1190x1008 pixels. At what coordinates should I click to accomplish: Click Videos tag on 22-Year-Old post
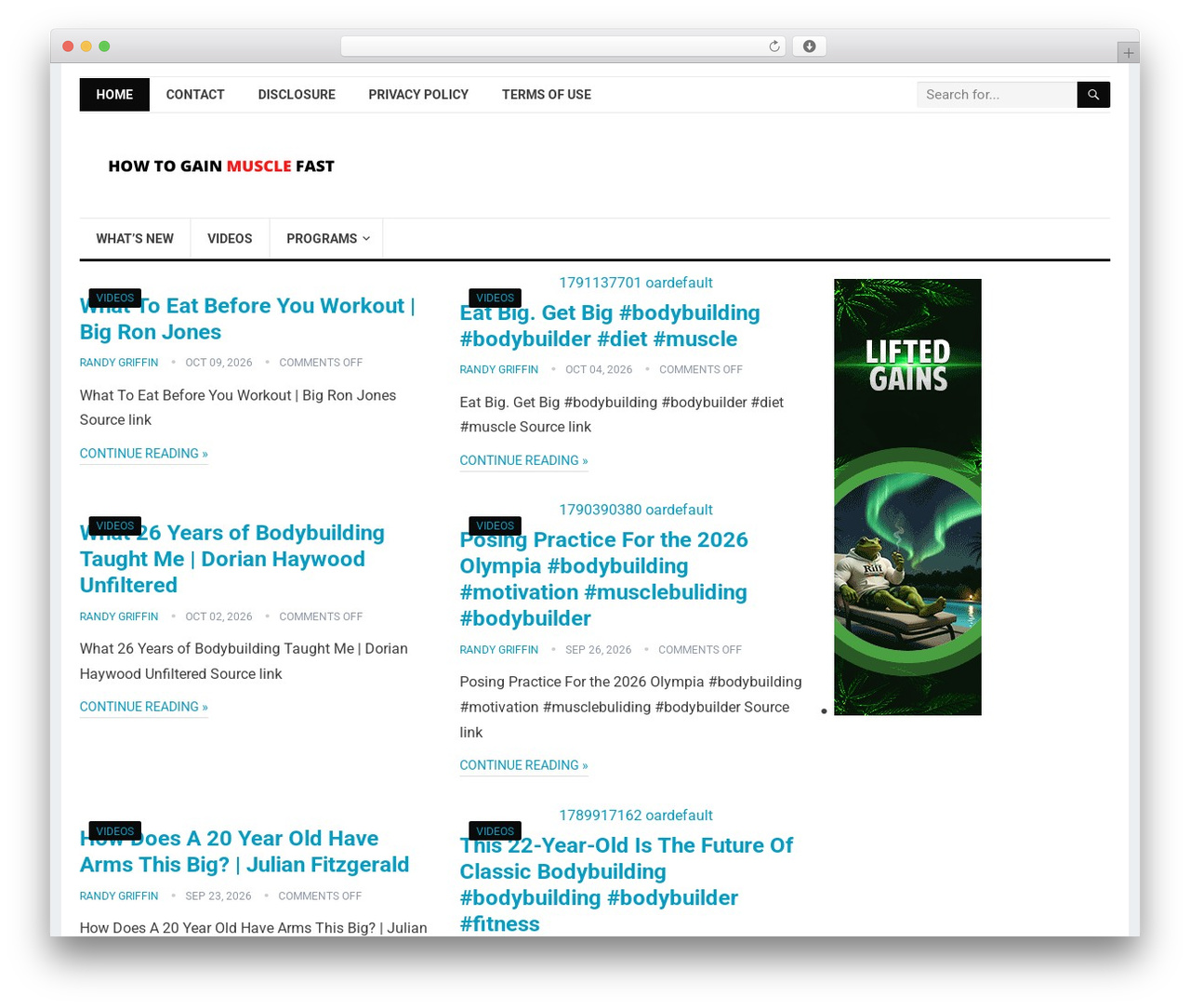coord(495,831)
